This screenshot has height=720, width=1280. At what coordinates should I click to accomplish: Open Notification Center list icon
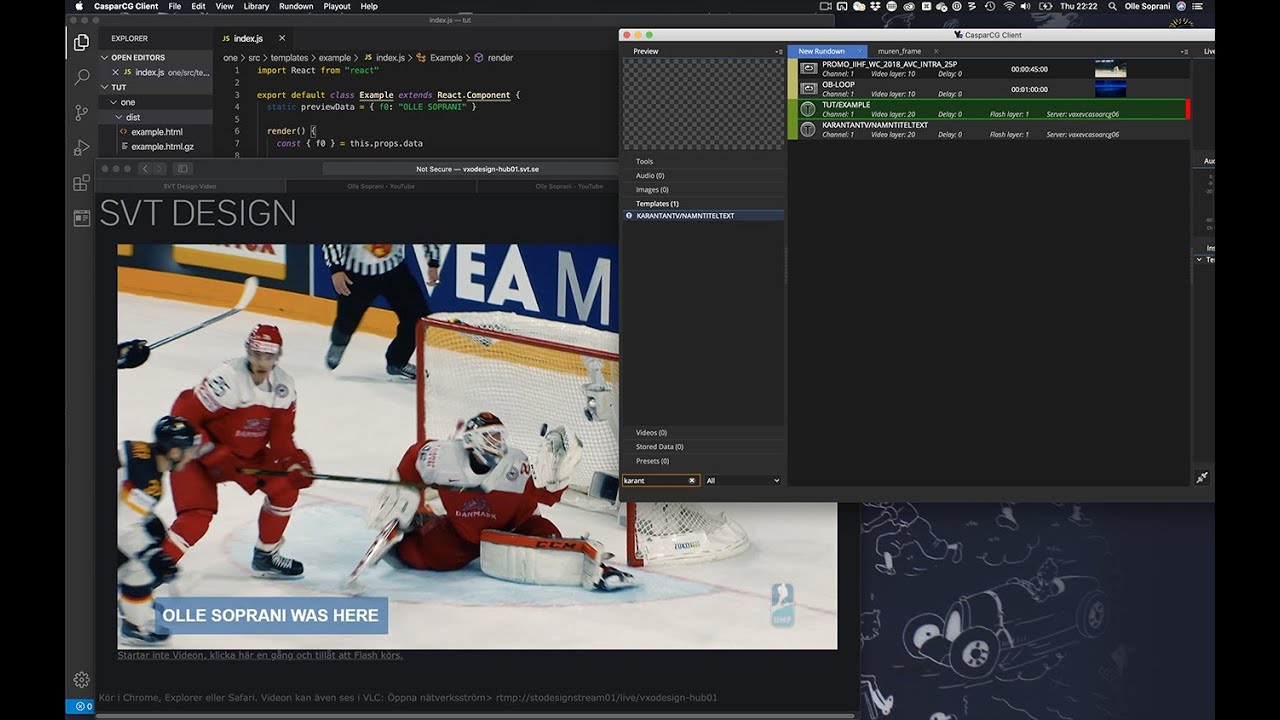tap(1197, 6)
